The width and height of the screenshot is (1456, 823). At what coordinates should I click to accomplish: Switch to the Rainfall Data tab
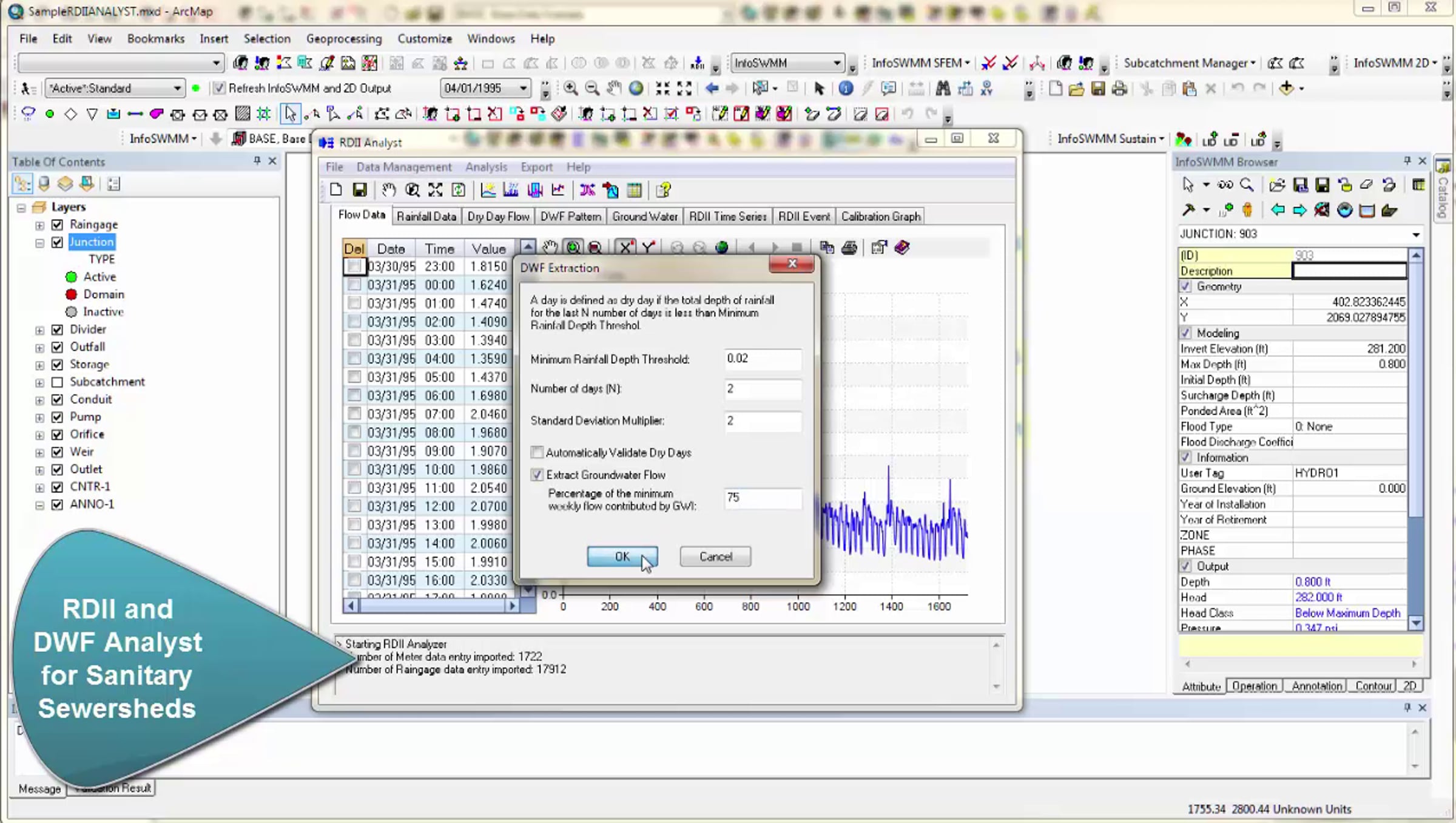[x=426, y=217]
